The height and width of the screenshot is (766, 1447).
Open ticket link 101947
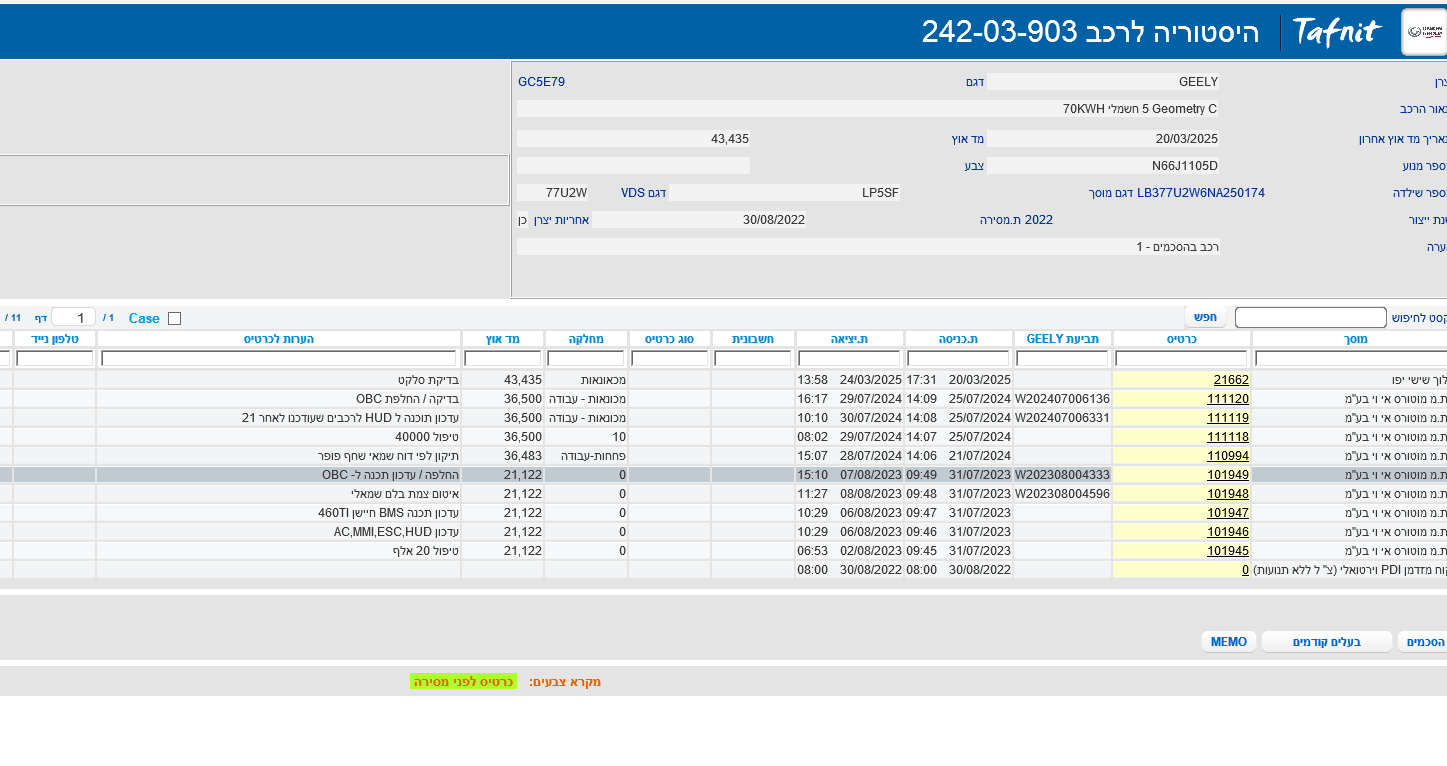1227,513
